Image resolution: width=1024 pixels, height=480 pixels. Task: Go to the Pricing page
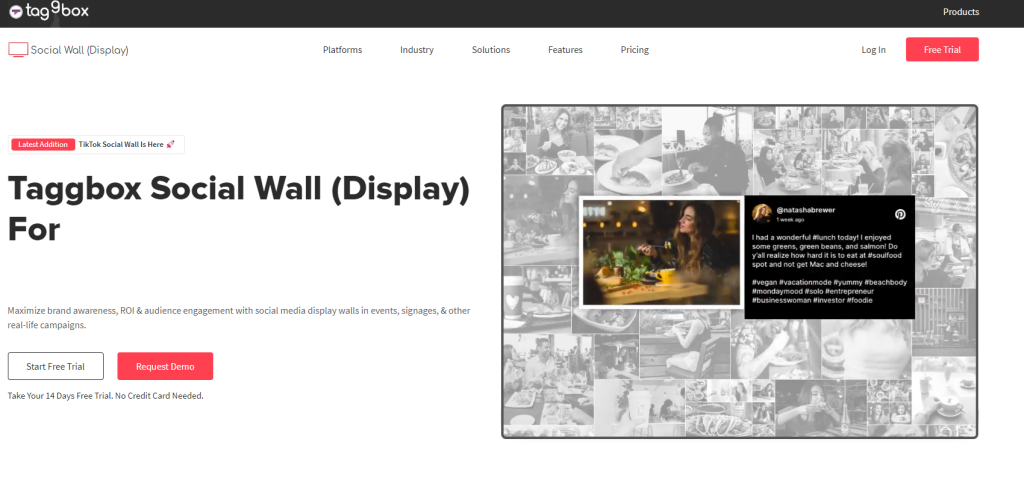[x=634, y=50]
